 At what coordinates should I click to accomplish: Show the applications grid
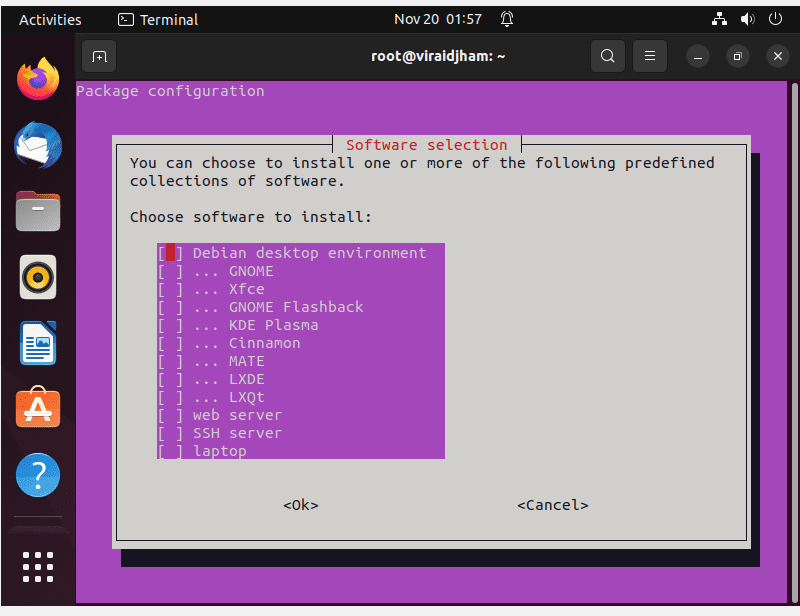(x=38, y=567)
